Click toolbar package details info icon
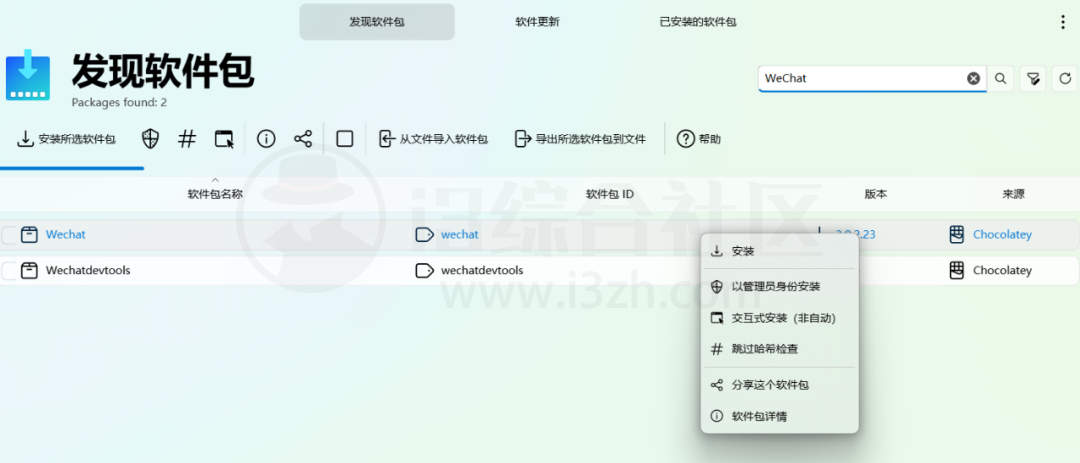This screenshot has height=463, width=1080. coord(266,139)
